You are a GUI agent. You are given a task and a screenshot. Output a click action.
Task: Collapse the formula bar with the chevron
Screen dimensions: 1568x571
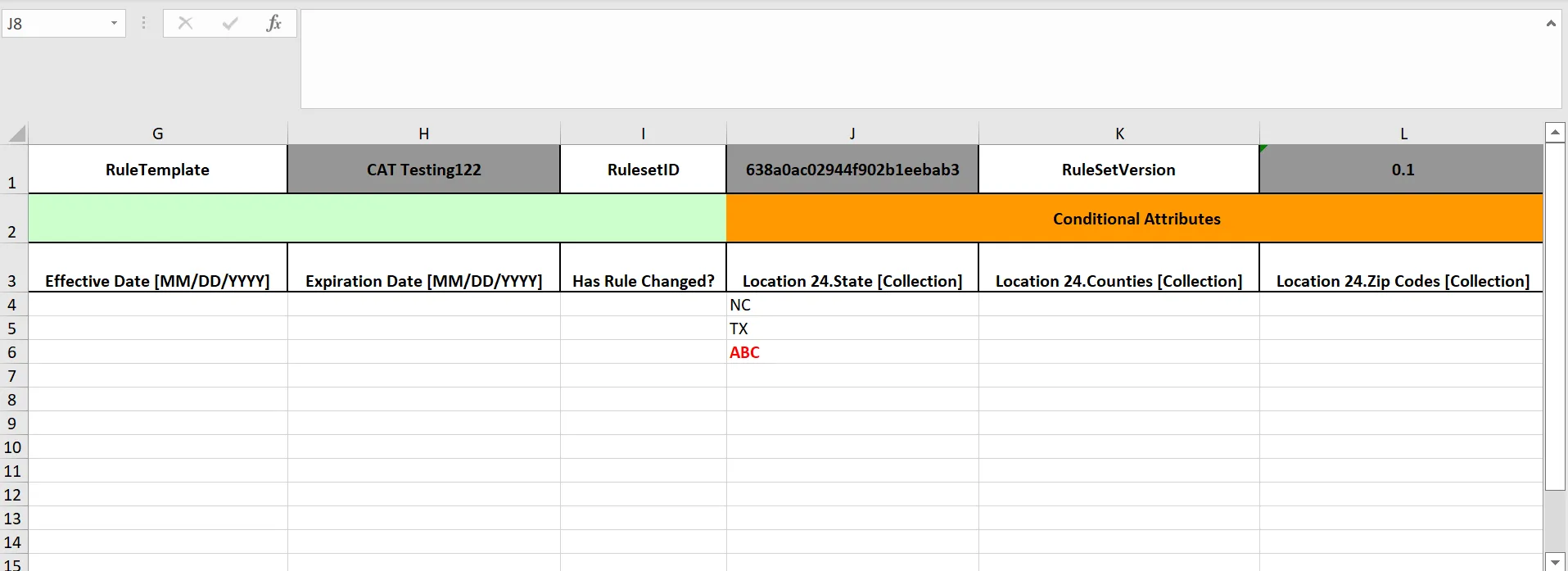point(1551,23)
